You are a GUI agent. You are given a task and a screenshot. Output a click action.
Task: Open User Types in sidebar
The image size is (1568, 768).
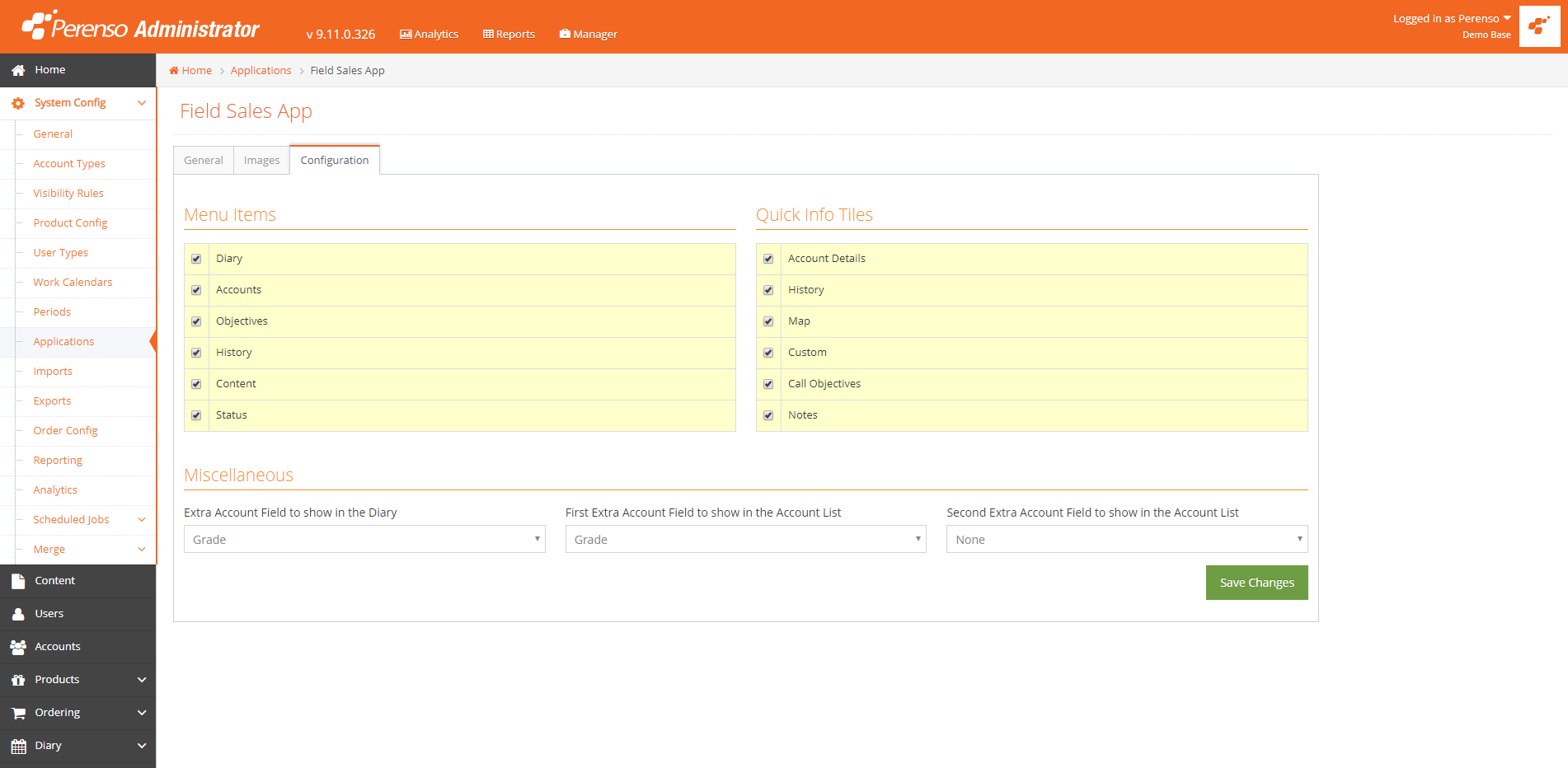[61, 252]
